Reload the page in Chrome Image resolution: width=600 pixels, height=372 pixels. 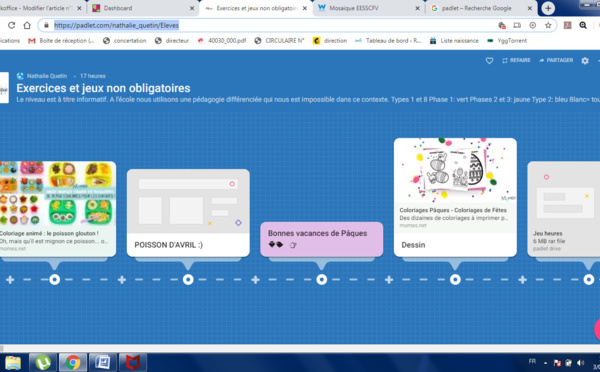point(11,25)
